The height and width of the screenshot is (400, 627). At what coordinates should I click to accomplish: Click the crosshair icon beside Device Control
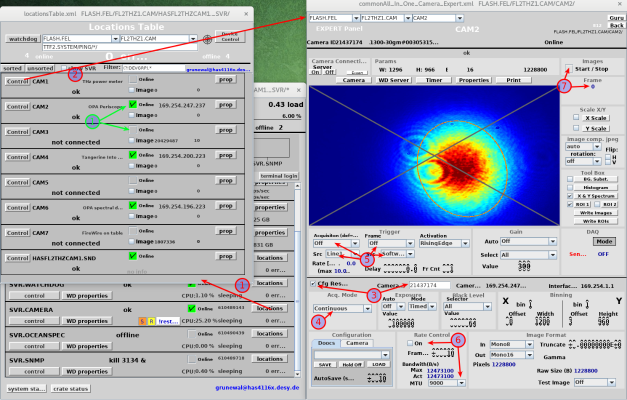(x=207, y=37)
